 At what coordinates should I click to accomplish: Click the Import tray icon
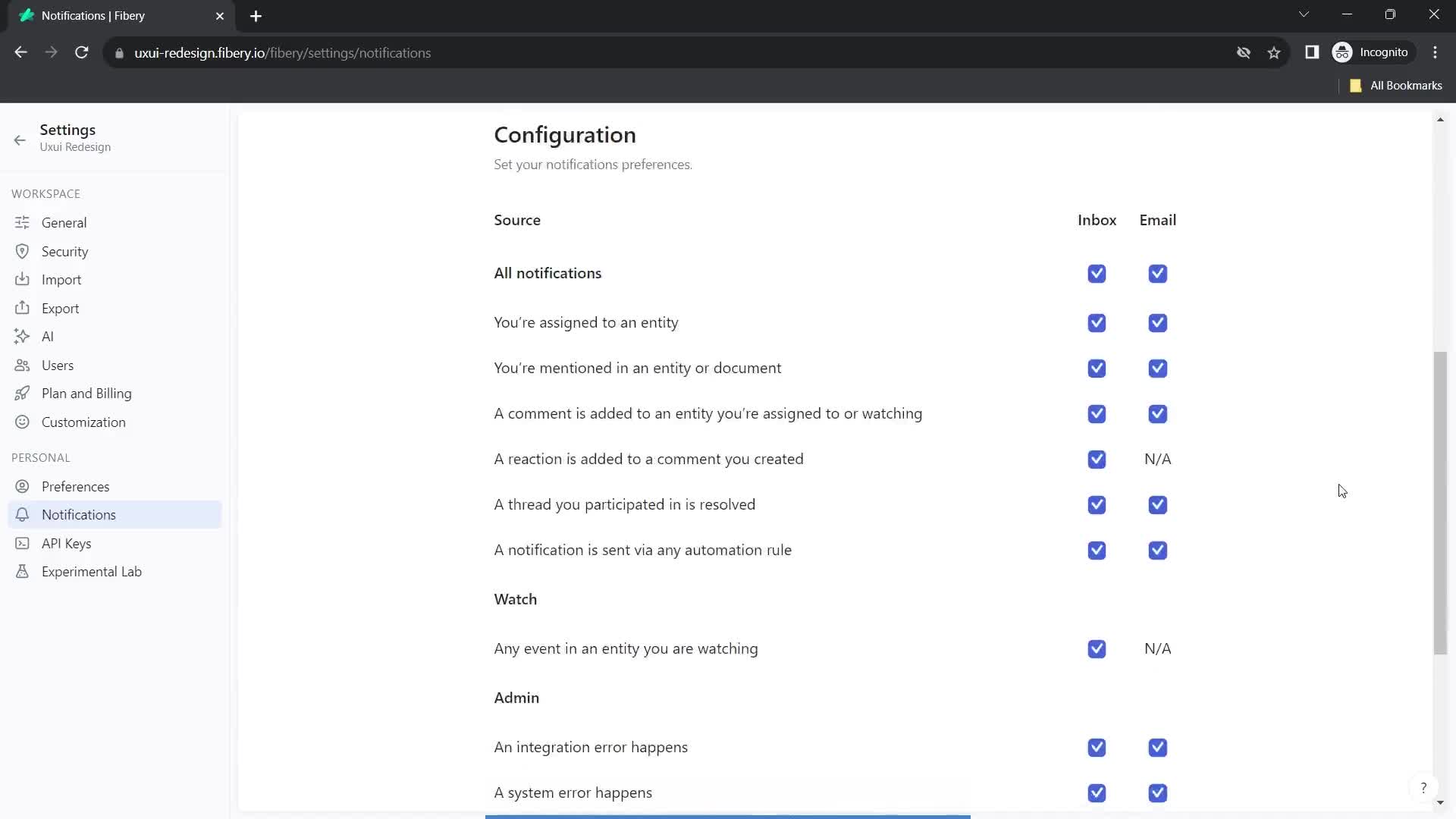(22, 279)
